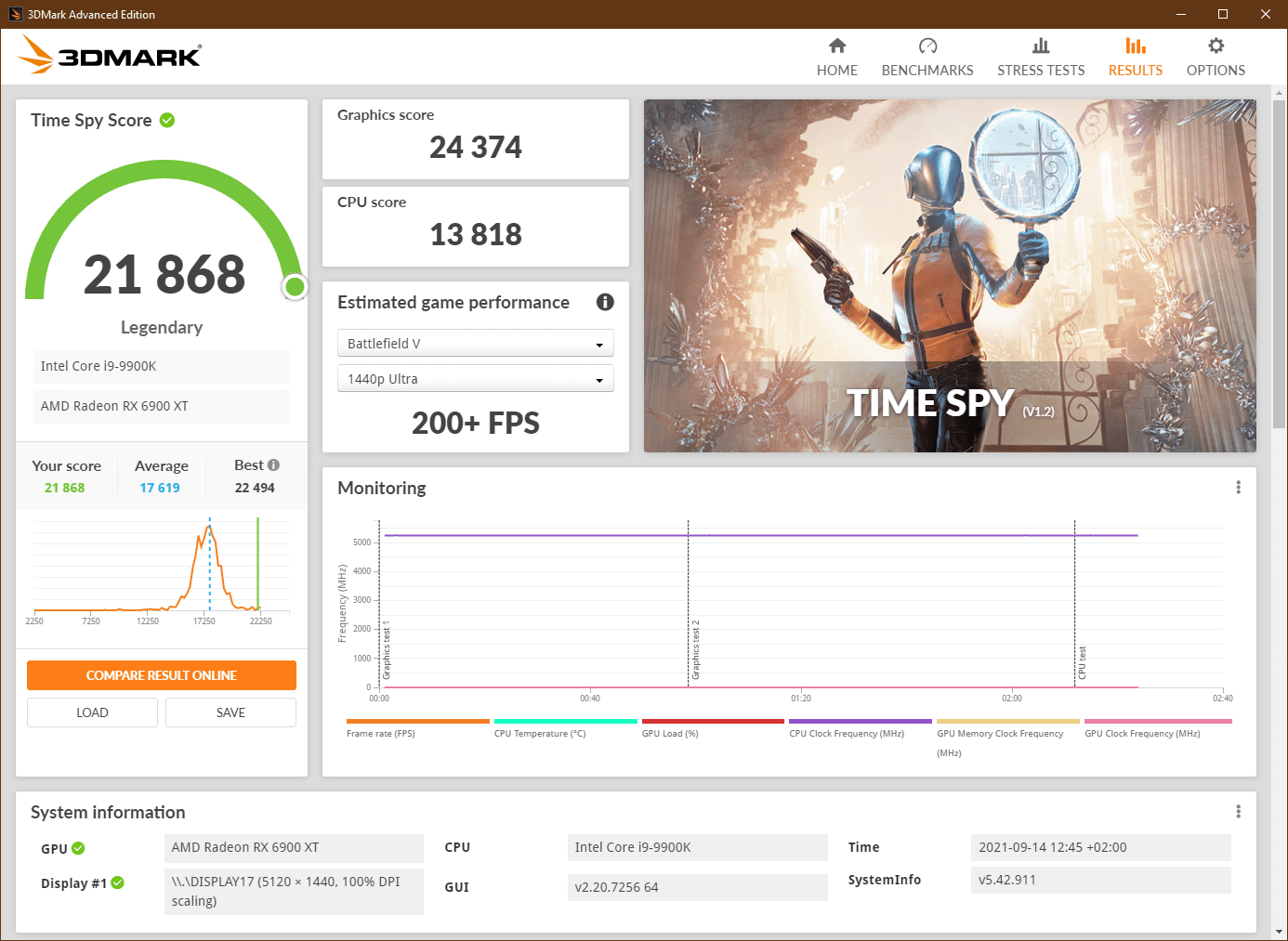Viewport: 1288px width, 941px height.
Task: Click AMD Radeon RX 6900 XT under score
Action: click(162, 406)
